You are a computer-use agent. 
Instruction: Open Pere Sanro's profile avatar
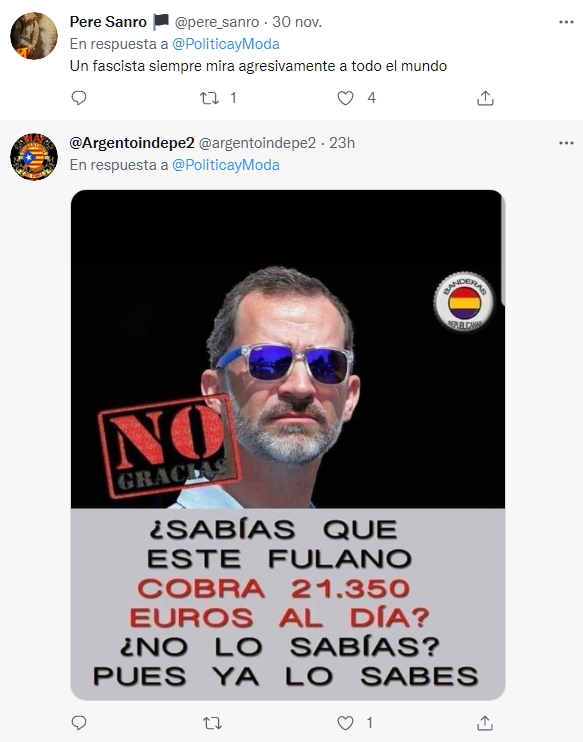[x=34, y=36]
